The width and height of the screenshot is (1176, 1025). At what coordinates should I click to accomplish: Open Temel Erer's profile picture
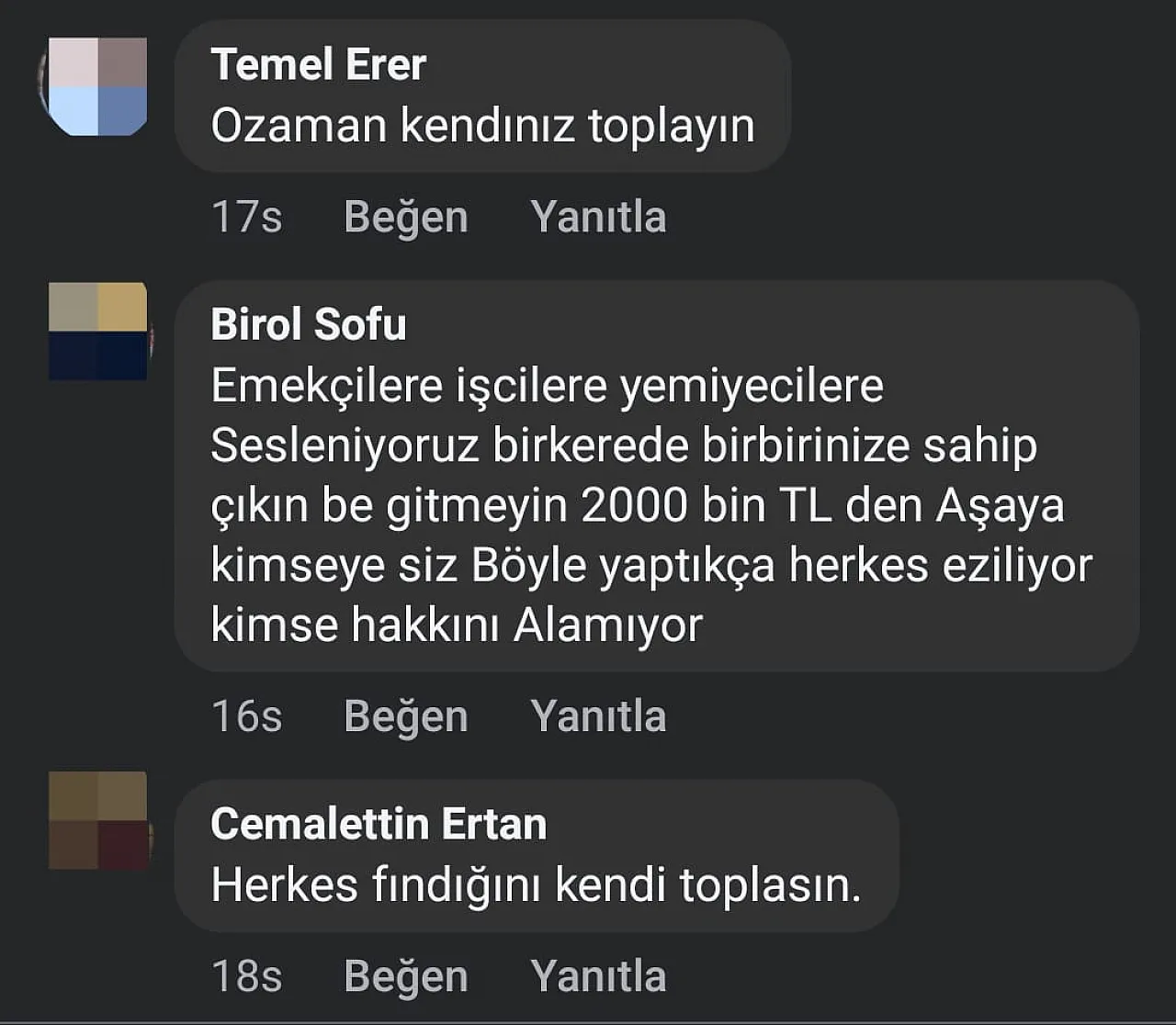[97, 87]
